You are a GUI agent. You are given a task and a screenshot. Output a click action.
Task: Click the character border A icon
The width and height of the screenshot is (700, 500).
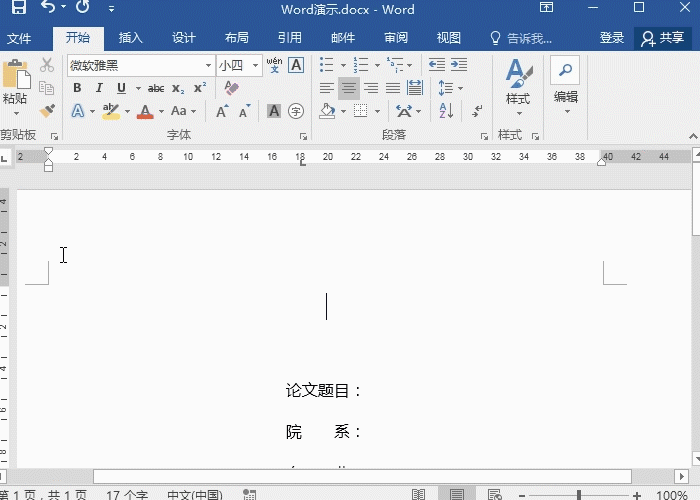click(296, 65)
